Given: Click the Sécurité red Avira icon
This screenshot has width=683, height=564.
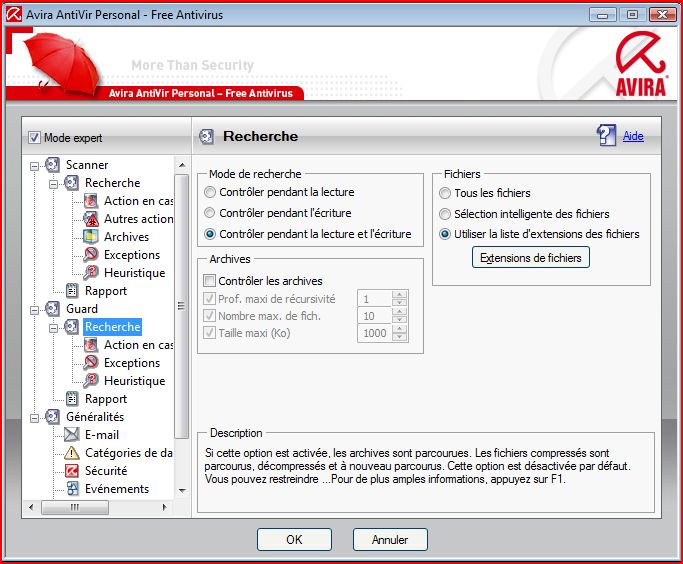Looking at the screenshot, I should (x=71, y=471).
